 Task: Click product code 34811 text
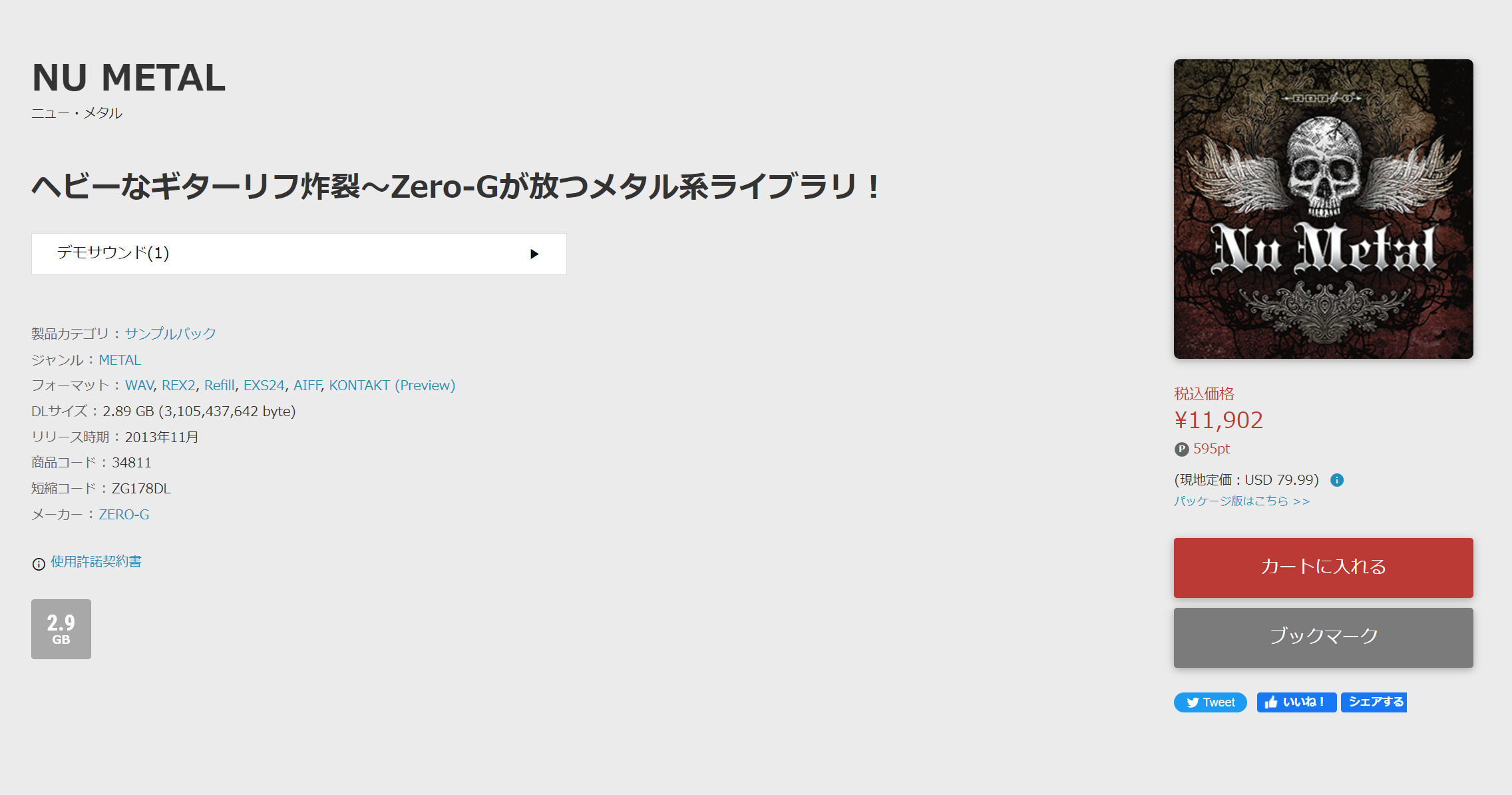pyautogui.click(x=132, y=463)
